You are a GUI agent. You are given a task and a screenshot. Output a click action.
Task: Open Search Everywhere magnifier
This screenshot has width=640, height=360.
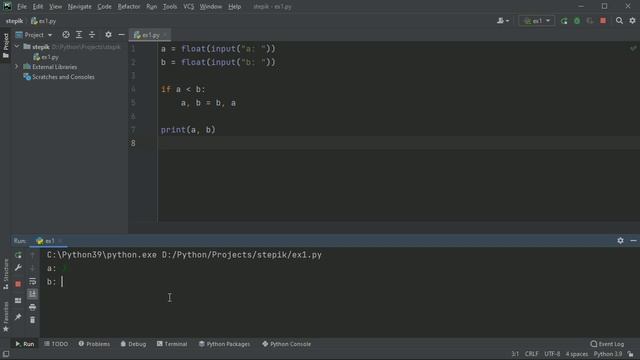[x=619, y=21]
